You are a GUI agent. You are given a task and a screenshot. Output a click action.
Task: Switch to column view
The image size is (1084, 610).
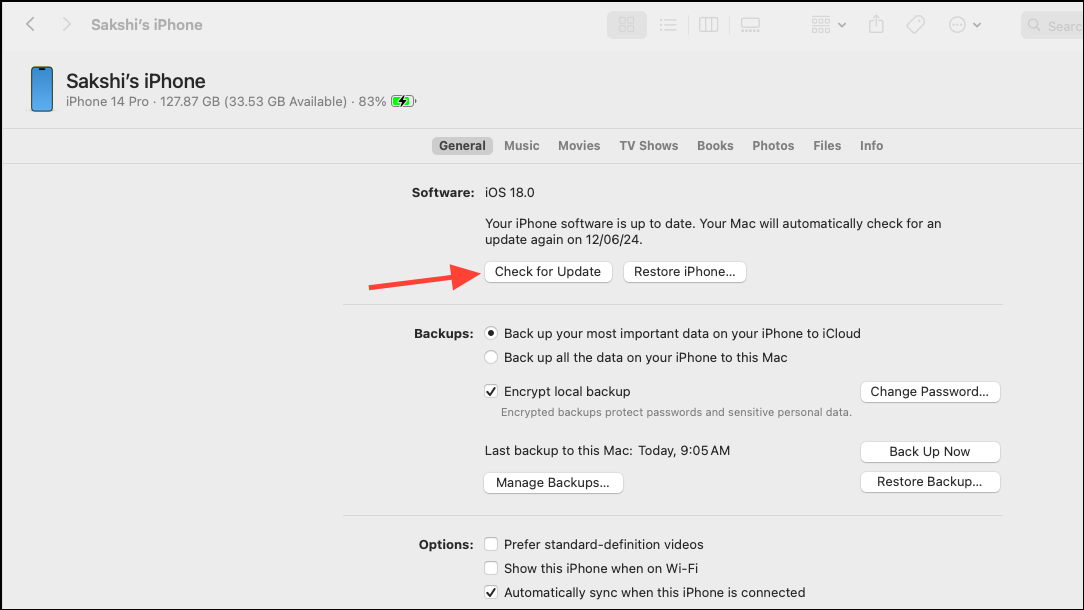pyautogui.click(x=709, y=25)
